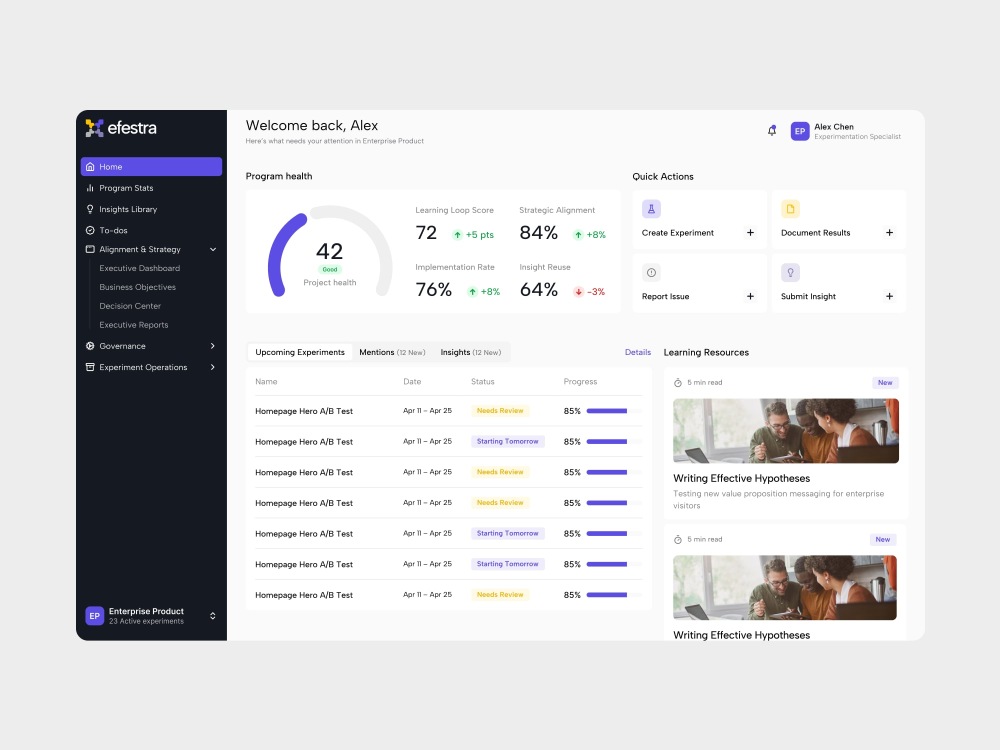Click the flask icon on Create Experiment
Image resolution: width=1000 pixels, height=750 pixels.
(x=651, y=209)
